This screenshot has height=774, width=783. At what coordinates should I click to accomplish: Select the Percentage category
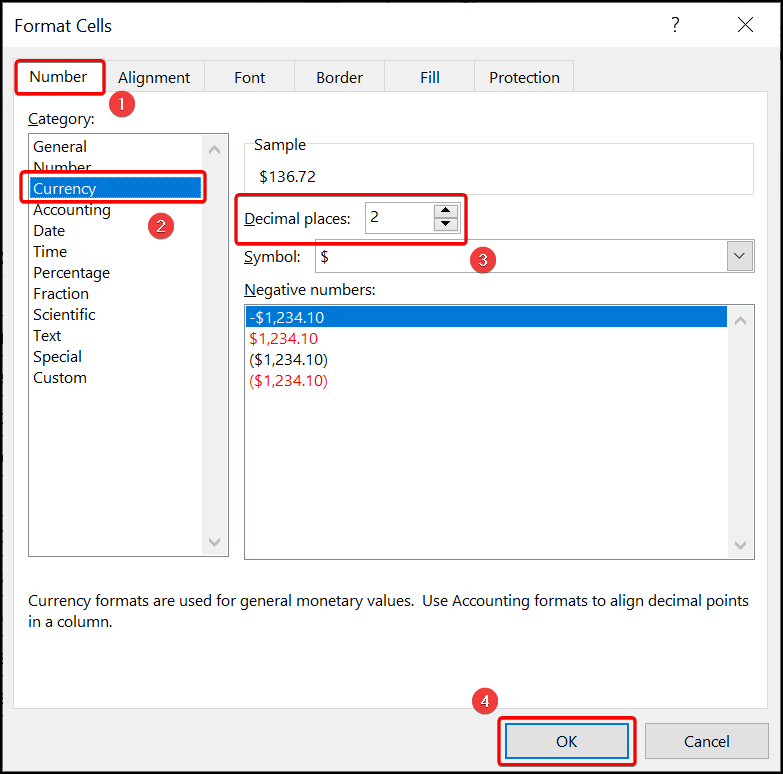(x=72, y=273)
